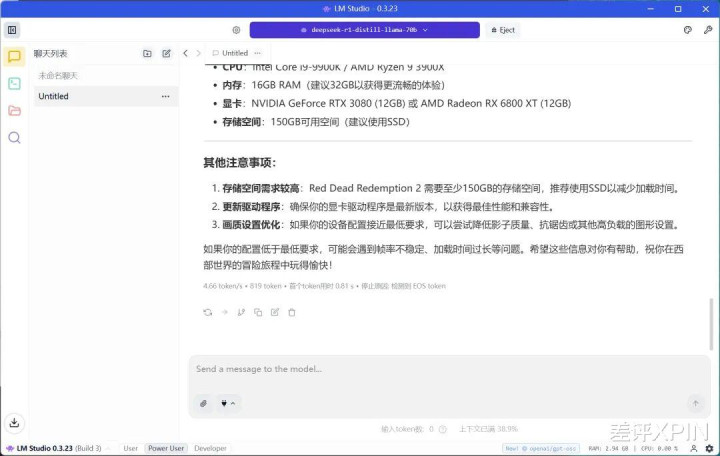The image size is (720, 456).
Task: Click the 聊天列表 header
Action: (x=51, y=54)
